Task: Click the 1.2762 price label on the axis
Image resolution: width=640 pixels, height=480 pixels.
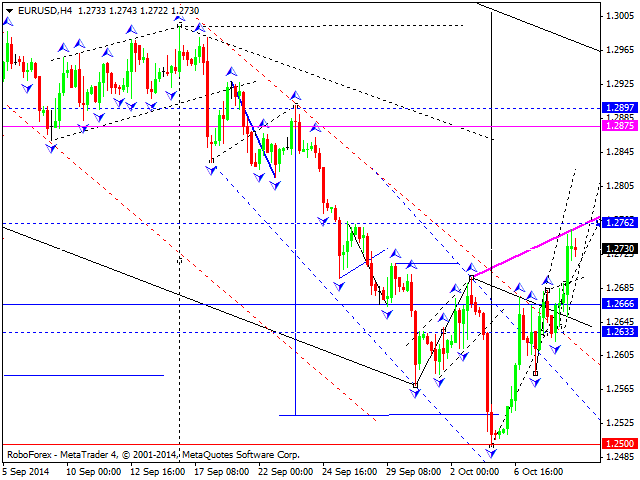Action: coord(621,223)
